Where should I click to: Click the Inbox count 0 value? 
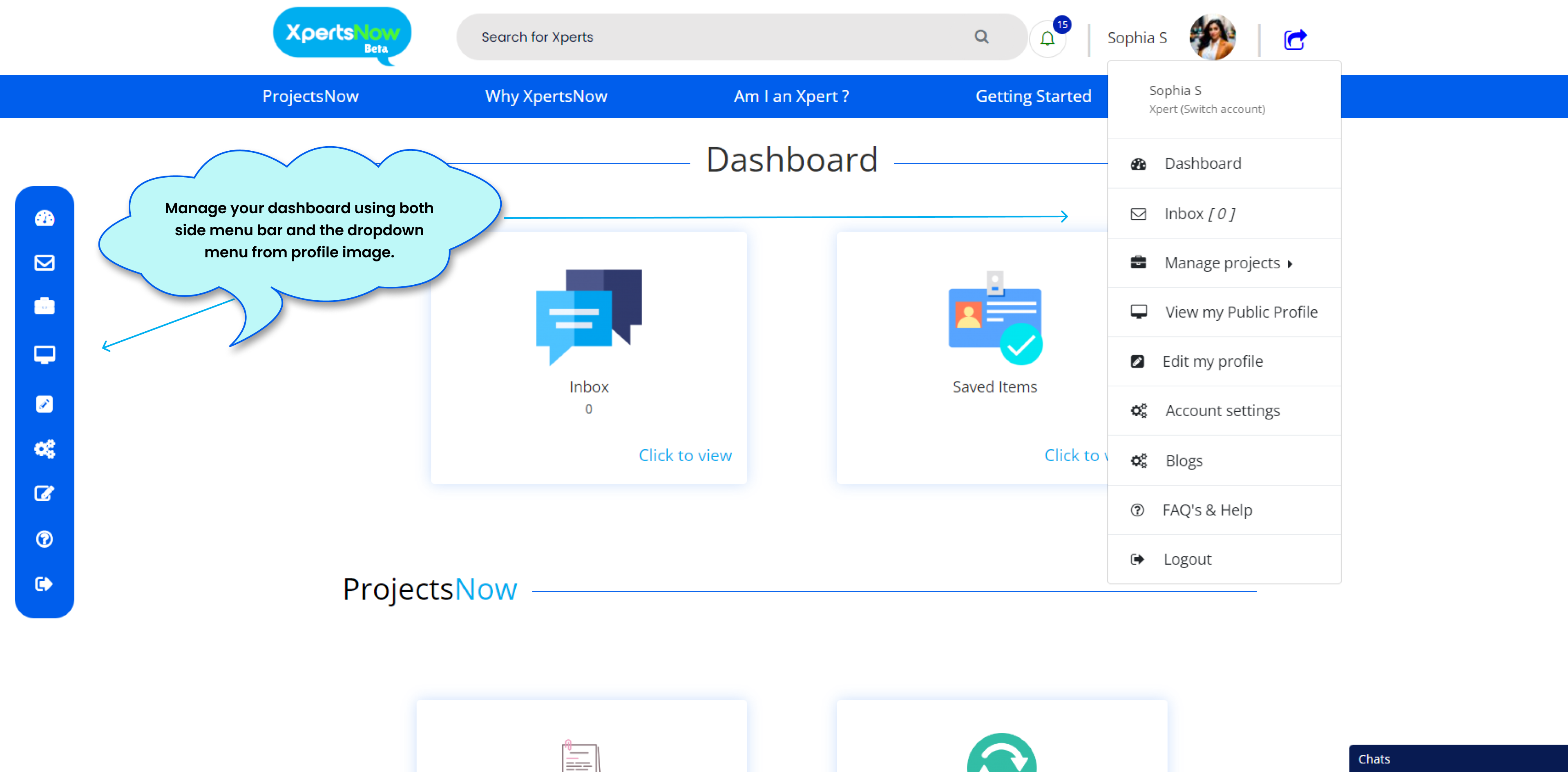pyautogui.click(x=589, y=409)
